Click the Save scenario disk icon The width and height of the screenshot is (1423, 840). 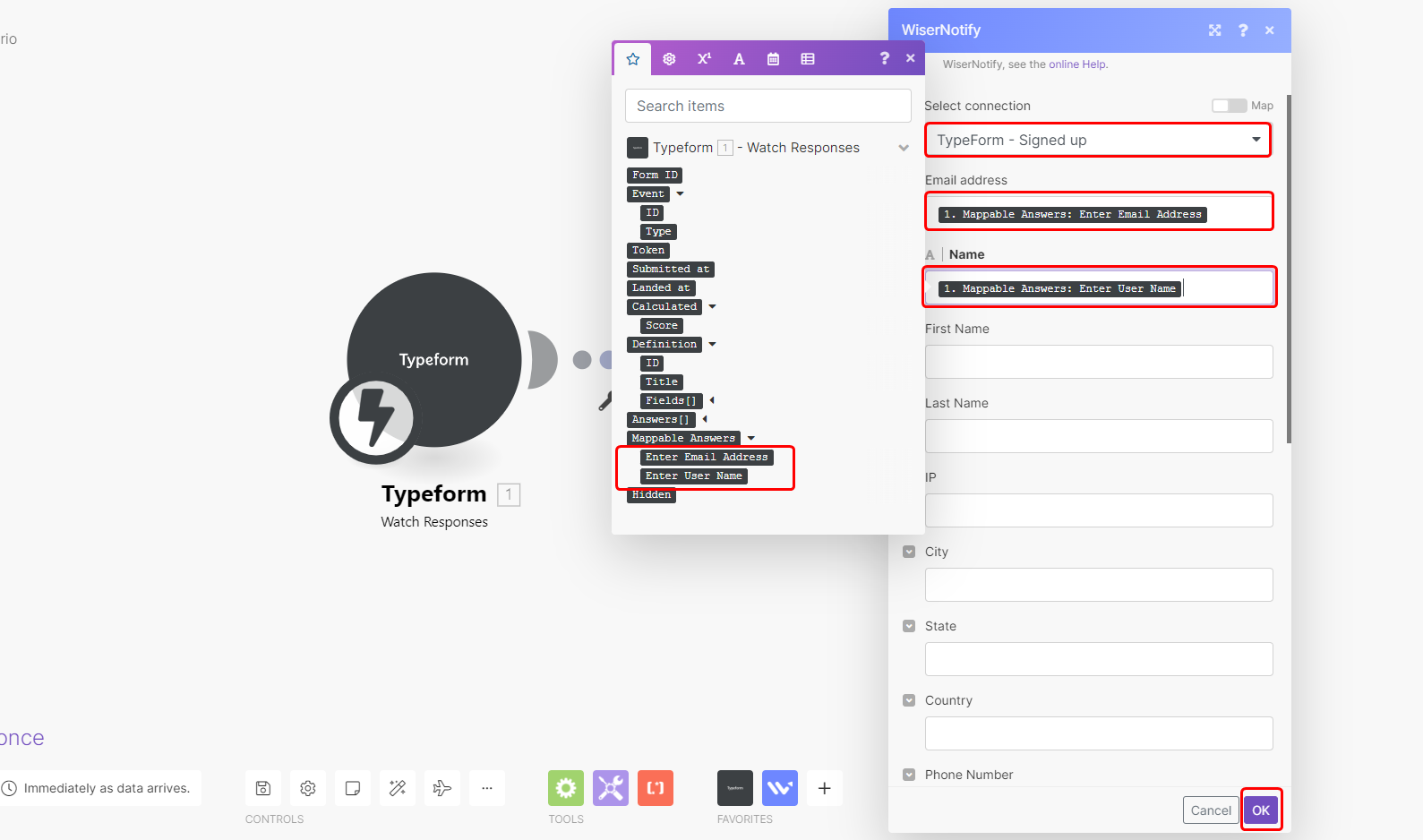coord(263,788)
